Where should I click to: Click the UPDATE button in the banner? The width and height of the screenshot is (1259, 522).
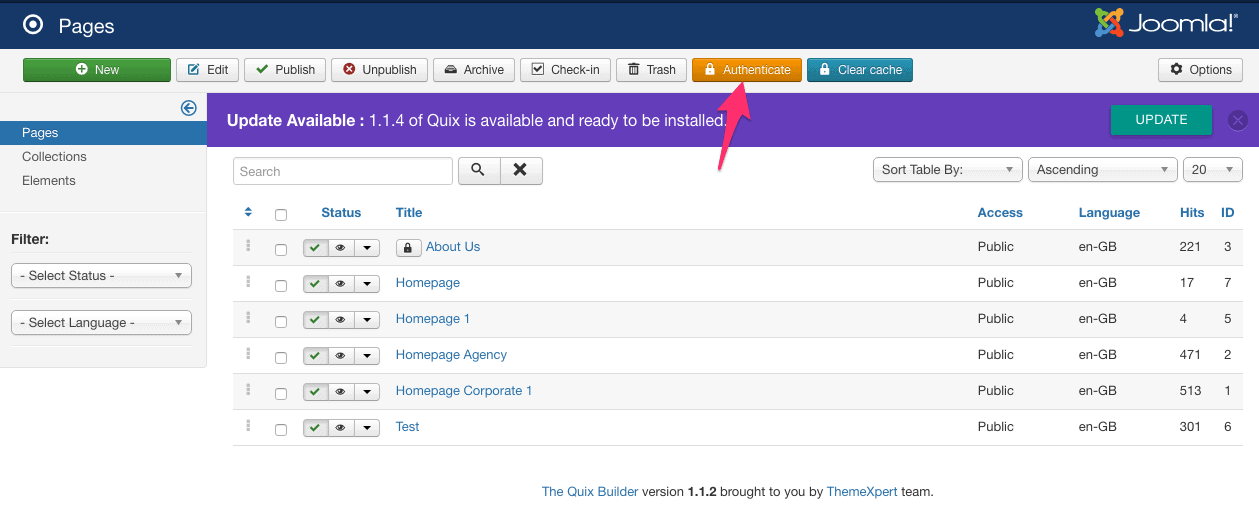coord(1161,120)
